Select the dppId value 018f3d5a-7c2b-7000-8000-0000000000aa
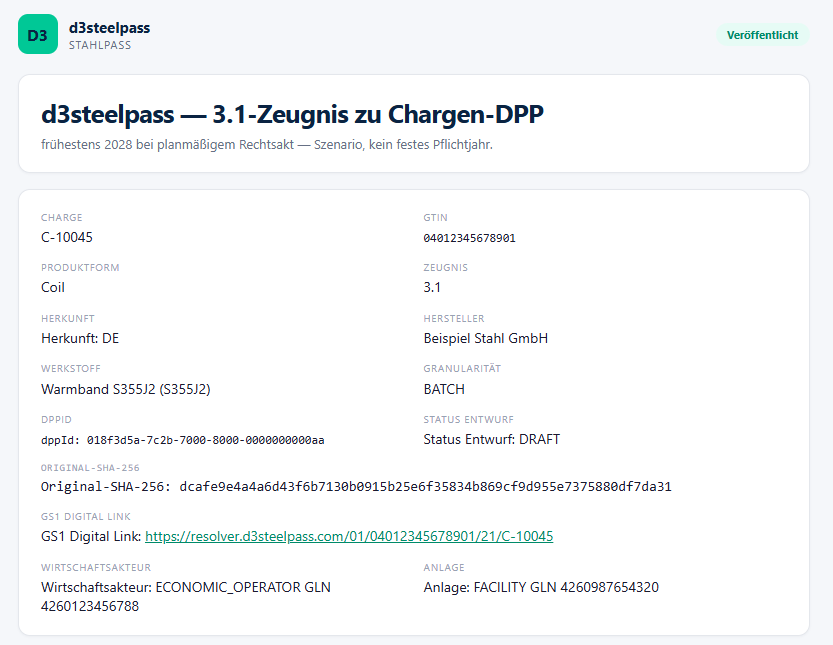833x645 pixels. [206, 440]
